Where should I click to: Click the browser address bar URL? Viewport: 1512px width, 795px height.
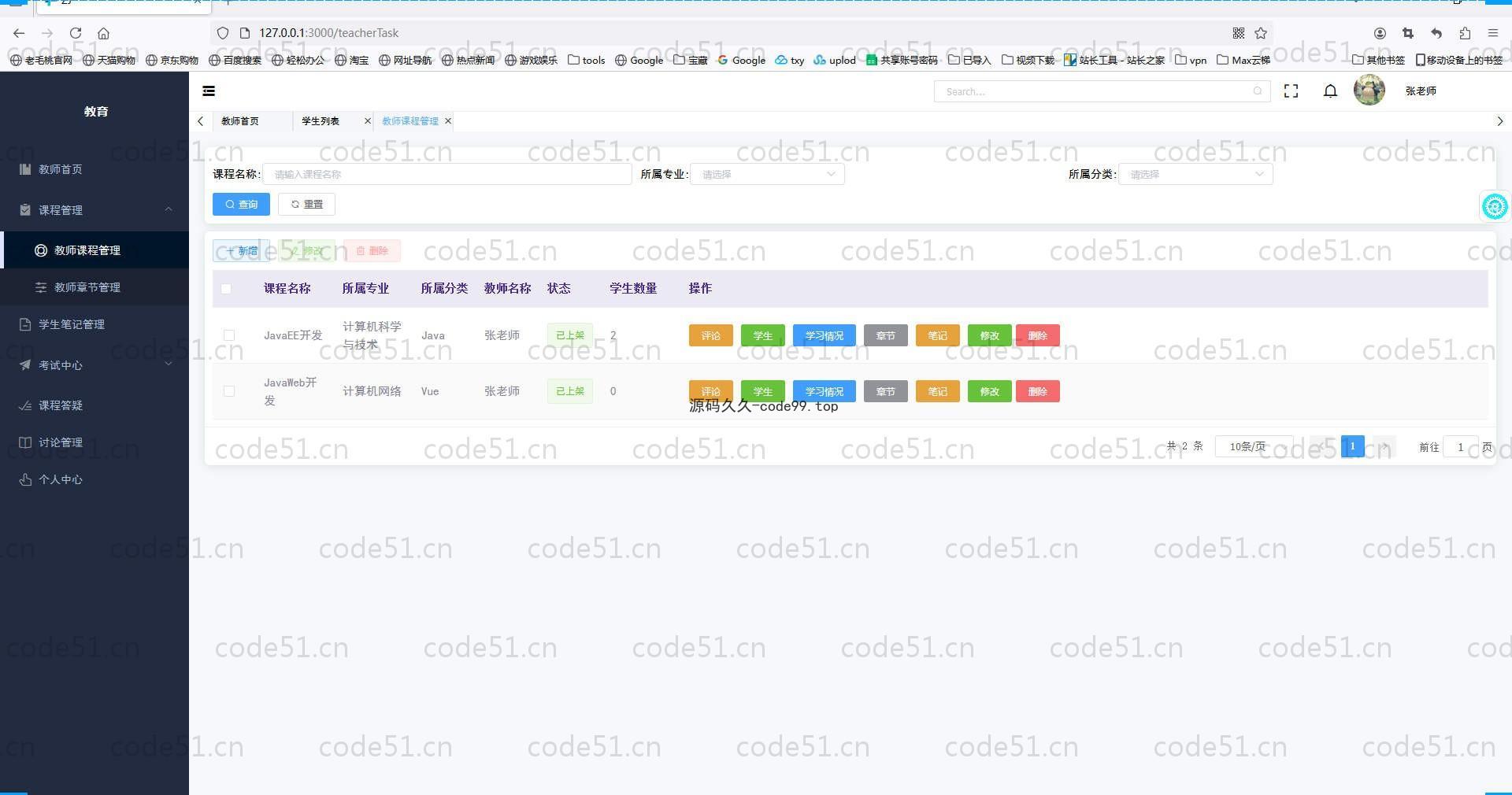coord(328,33)
